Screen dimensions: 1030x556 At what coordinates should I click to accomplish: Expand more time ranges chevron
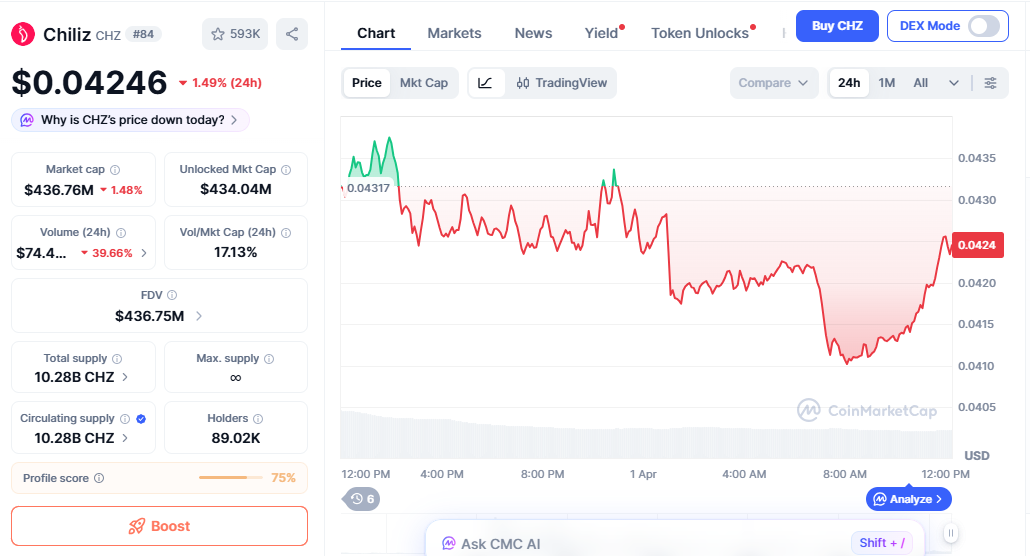(954, 83)
